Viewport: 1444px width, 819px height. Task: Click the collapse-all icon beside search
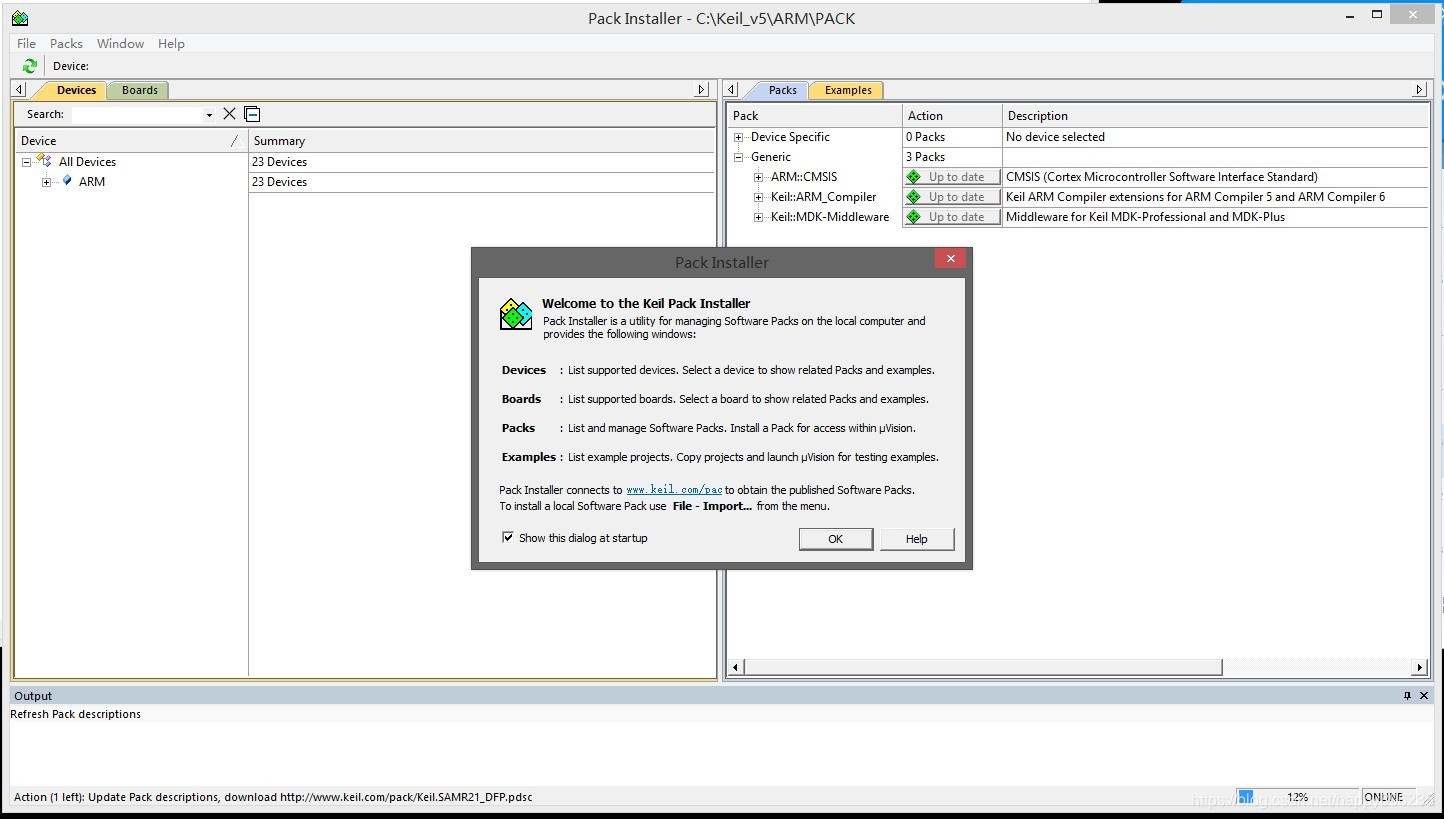[252, 114]
